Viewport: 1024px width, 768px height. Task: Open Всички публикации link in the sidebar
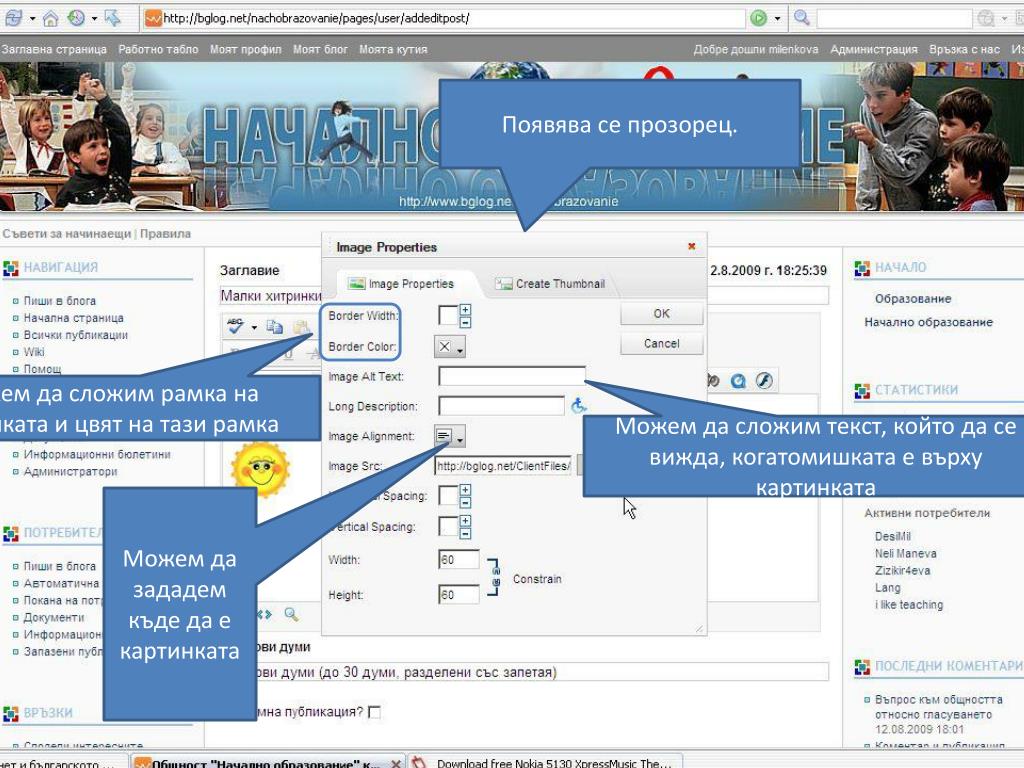pyautogui.click(x=76, y=335)
